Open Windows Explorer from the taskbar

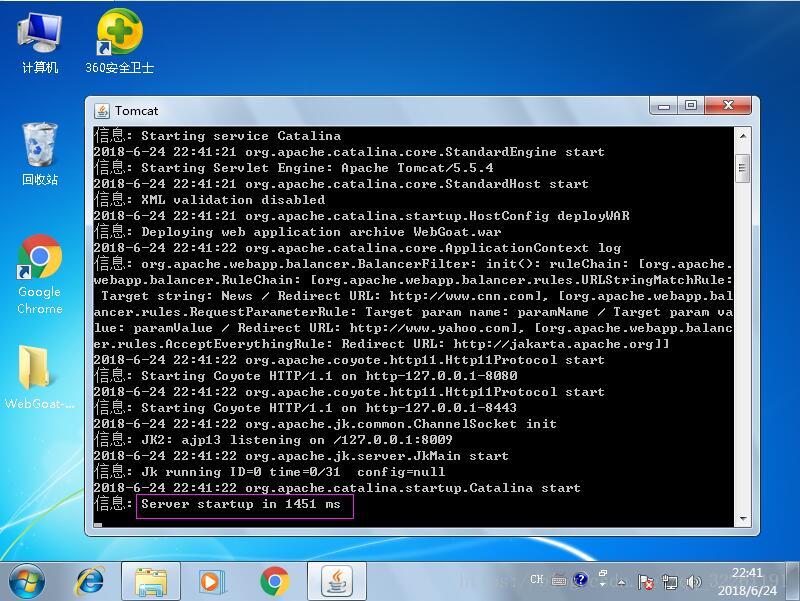pyautogui.click(x=151, y=582)
